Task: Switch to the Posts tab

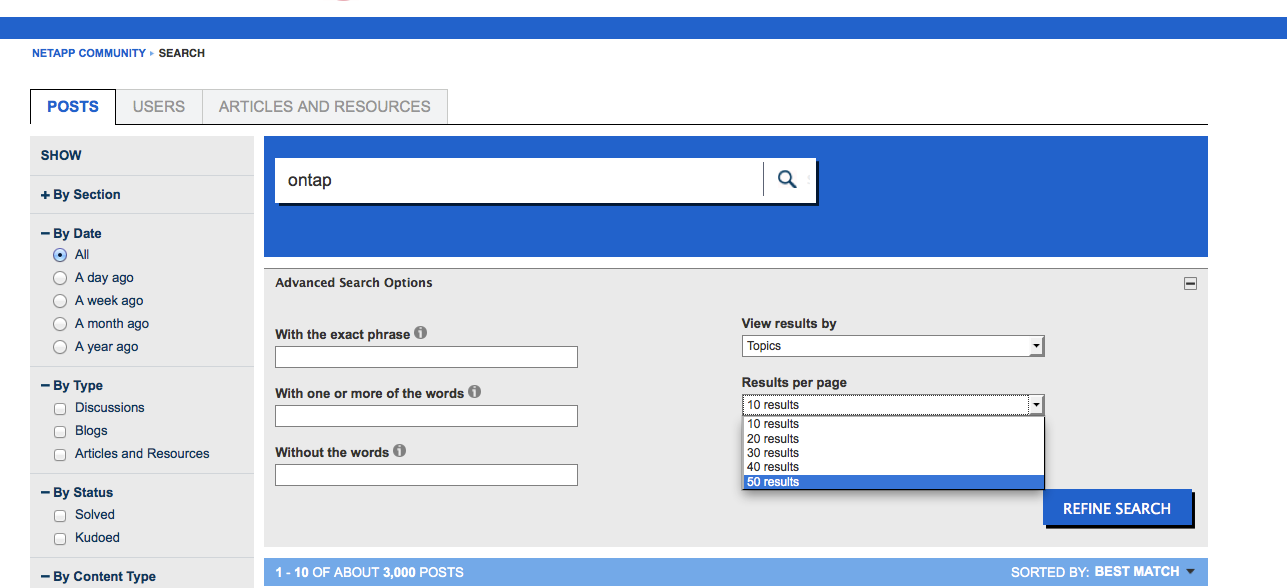Action: click(73, 107)
